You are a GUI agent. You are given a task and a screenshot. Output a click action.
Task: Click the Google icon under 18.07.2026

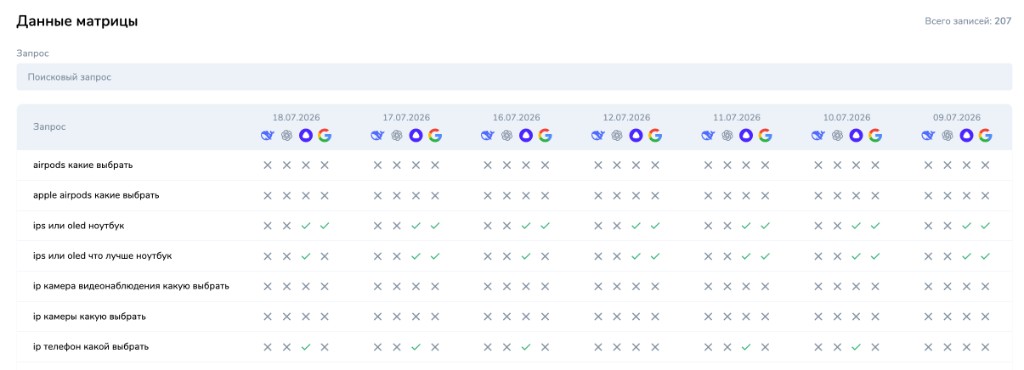click(x=325, y=136)
